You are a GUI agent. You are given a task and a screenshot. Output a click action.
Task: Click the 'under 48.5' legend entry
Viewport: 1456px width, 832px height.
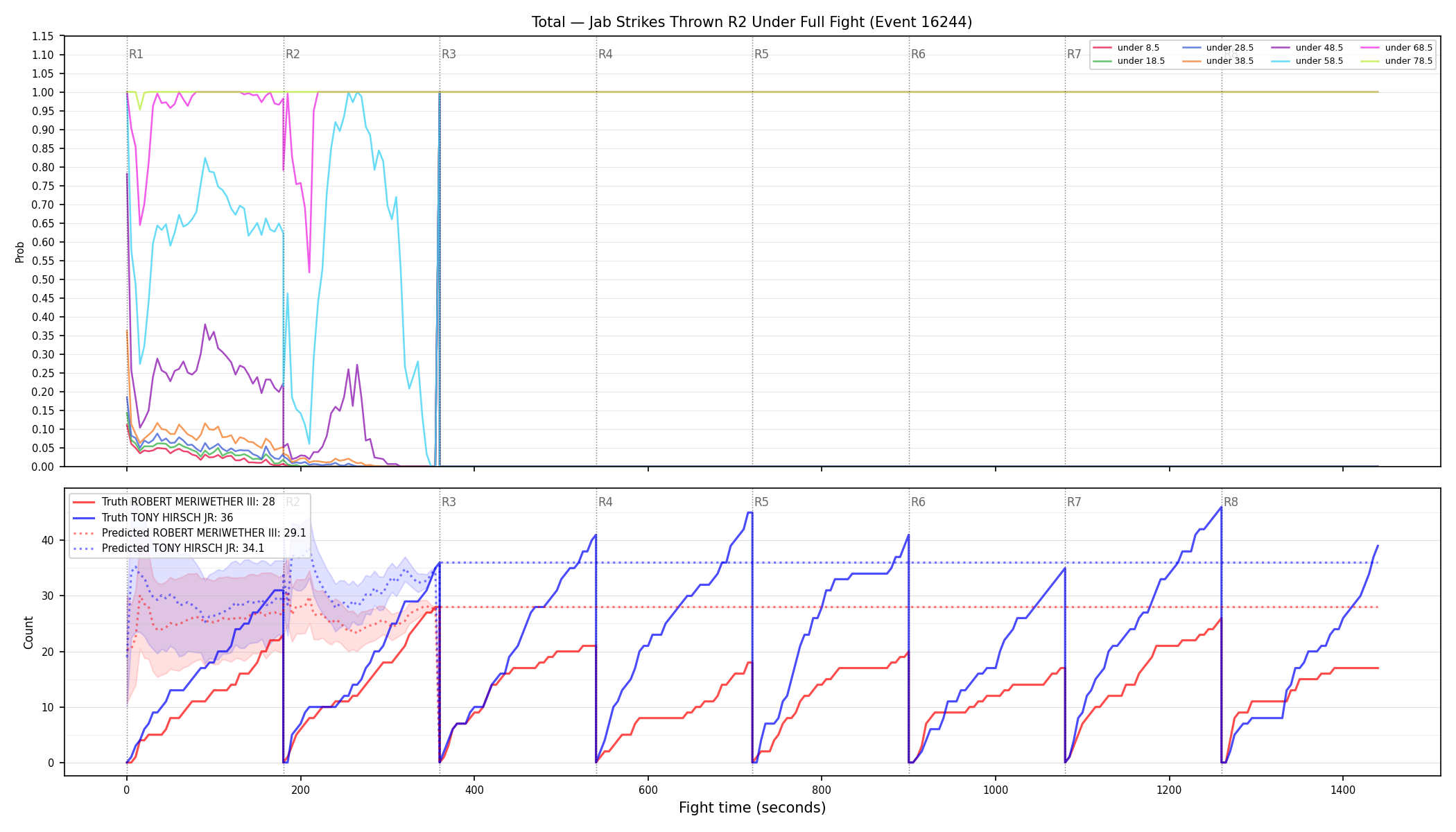coord(1307,48)
